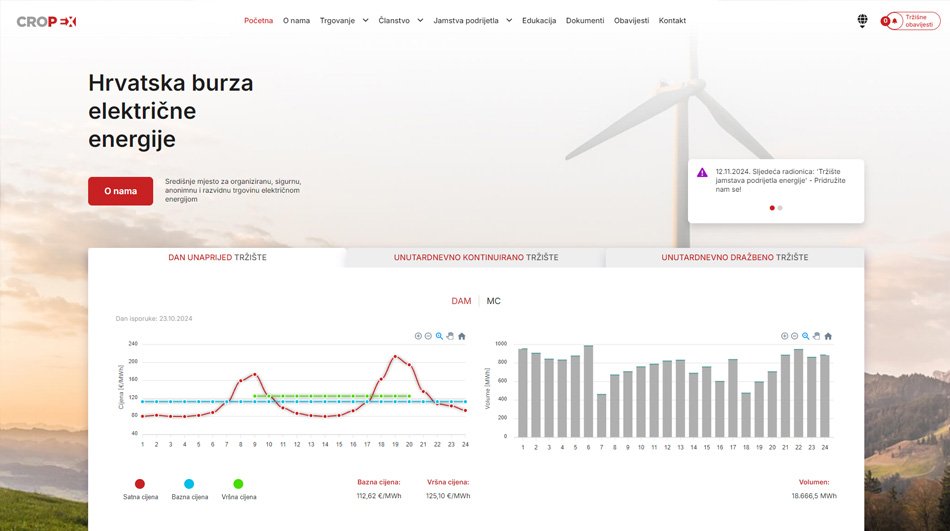Screen dimensions: 950x531
Task: Select magnifier zoom tool on price chart
Action: [439, 336]
